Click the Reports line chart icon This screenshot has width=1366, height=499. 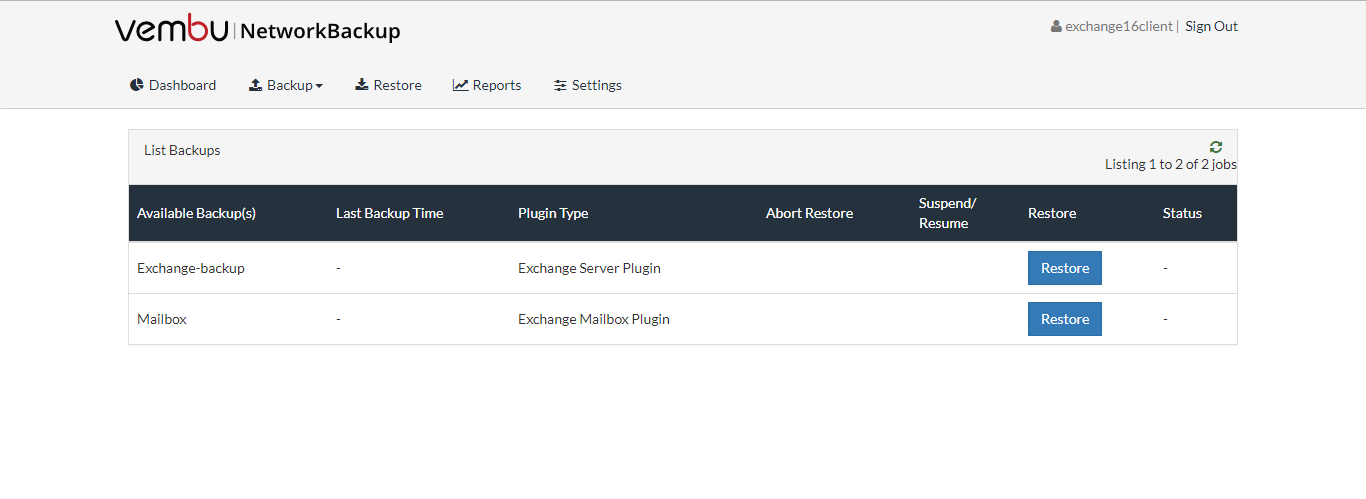pos(461,85)
